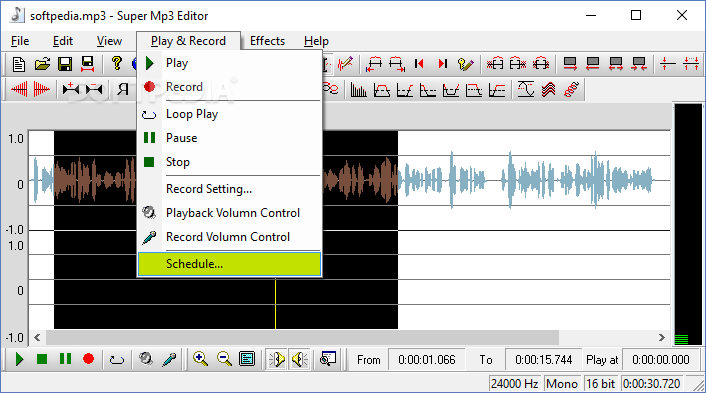706x393 pixels.
Task: Click the green Stop square in the bottom toolbar
Action: 42,359
